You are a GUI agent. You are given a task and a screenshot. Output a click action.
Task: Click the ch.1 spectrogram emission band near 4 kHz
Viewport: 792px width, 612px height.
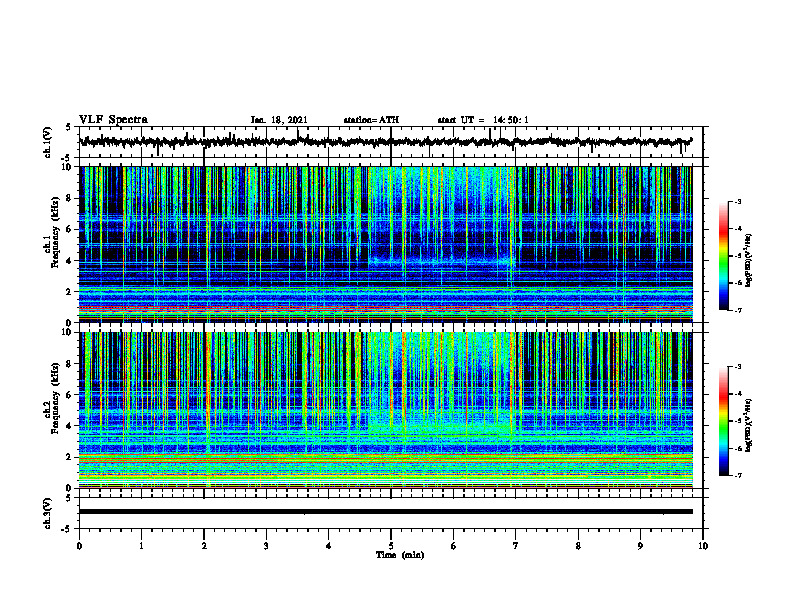click(442, 262)
